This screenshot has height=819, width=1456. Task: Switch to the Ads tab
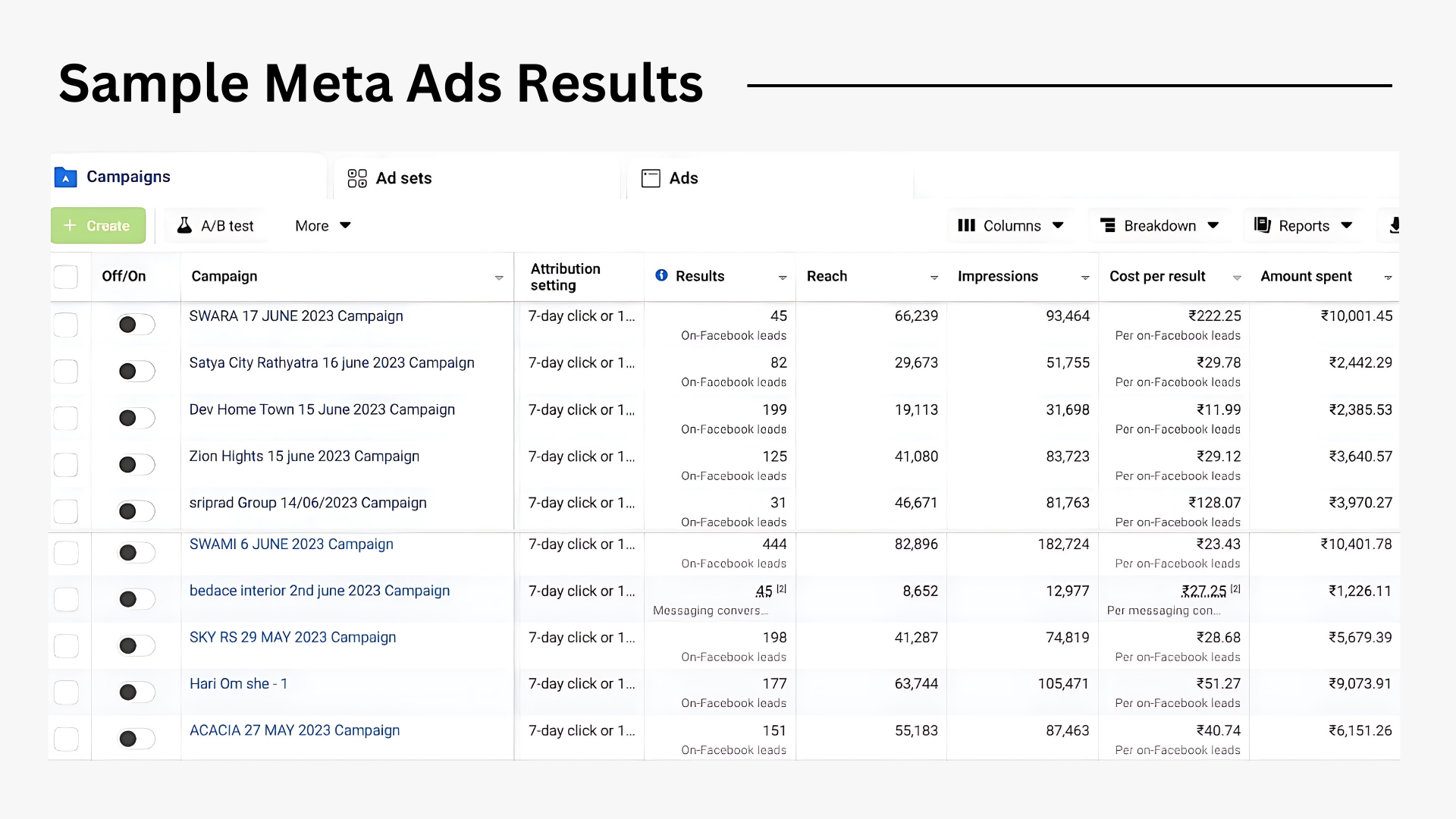[682, 178]
